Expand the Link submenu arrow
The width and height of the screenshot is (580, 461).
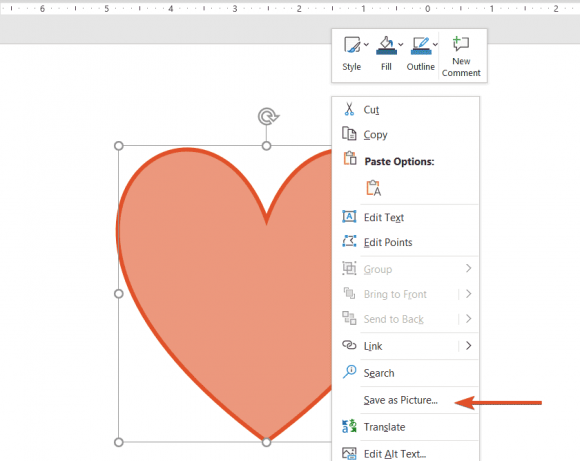469,346
